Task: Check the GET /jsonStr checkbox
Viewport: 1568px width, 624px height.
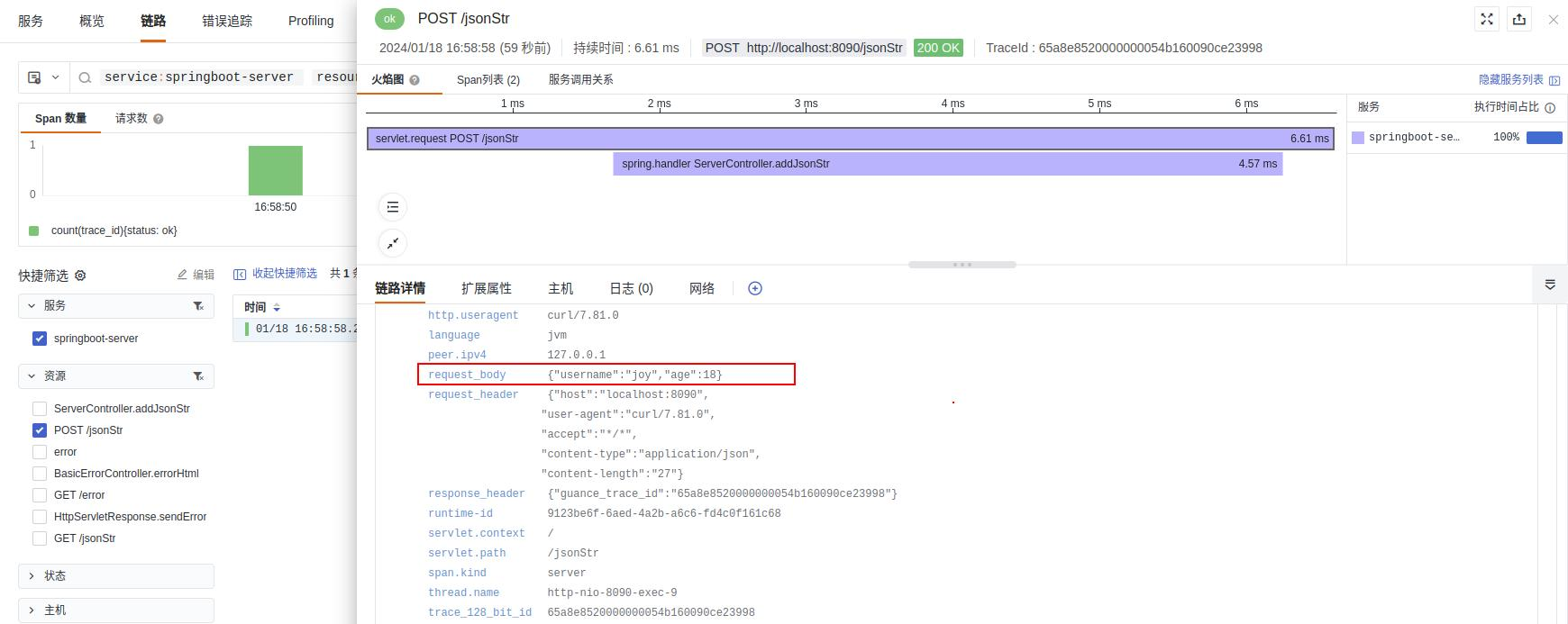Action: [40, 538]
